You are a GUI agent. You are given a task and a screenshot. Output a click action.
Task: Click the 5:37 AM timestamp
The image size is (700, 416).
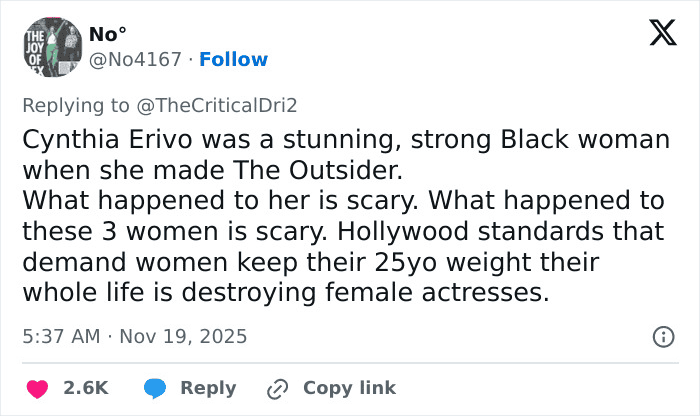[x=61, y=336]
